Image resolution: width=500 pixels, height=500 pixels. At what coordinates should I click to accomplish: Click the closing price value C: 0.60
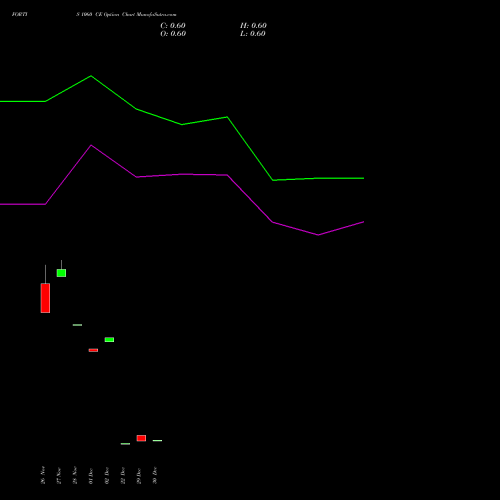point(173,26)
